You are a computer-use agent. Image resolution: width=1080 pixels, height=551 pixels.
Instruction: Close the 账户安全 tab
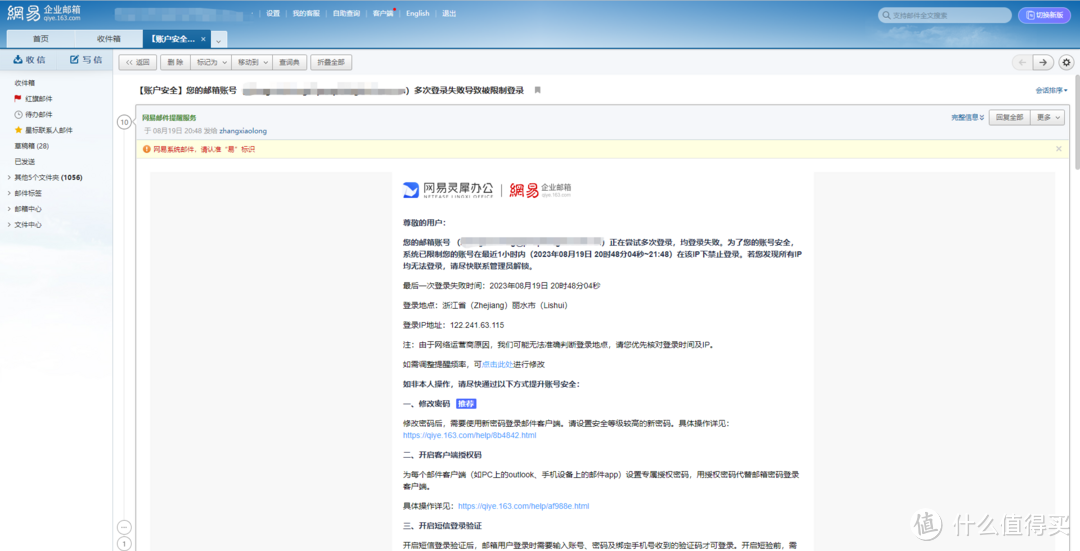[203, 39]
